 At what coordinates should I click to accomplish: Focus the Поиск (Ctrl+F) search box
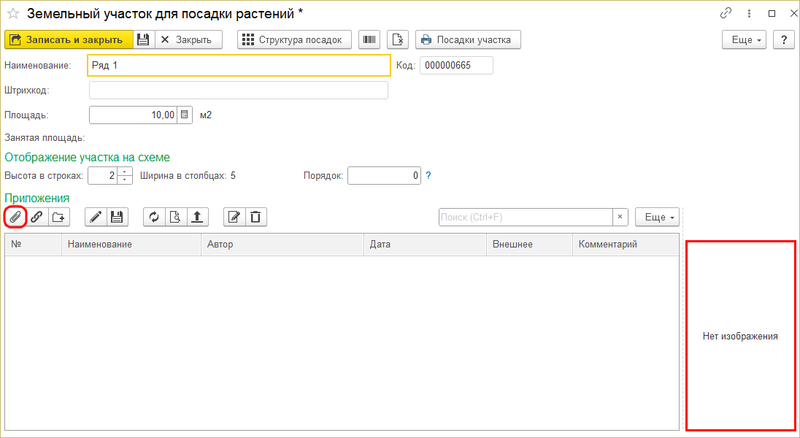526,217
